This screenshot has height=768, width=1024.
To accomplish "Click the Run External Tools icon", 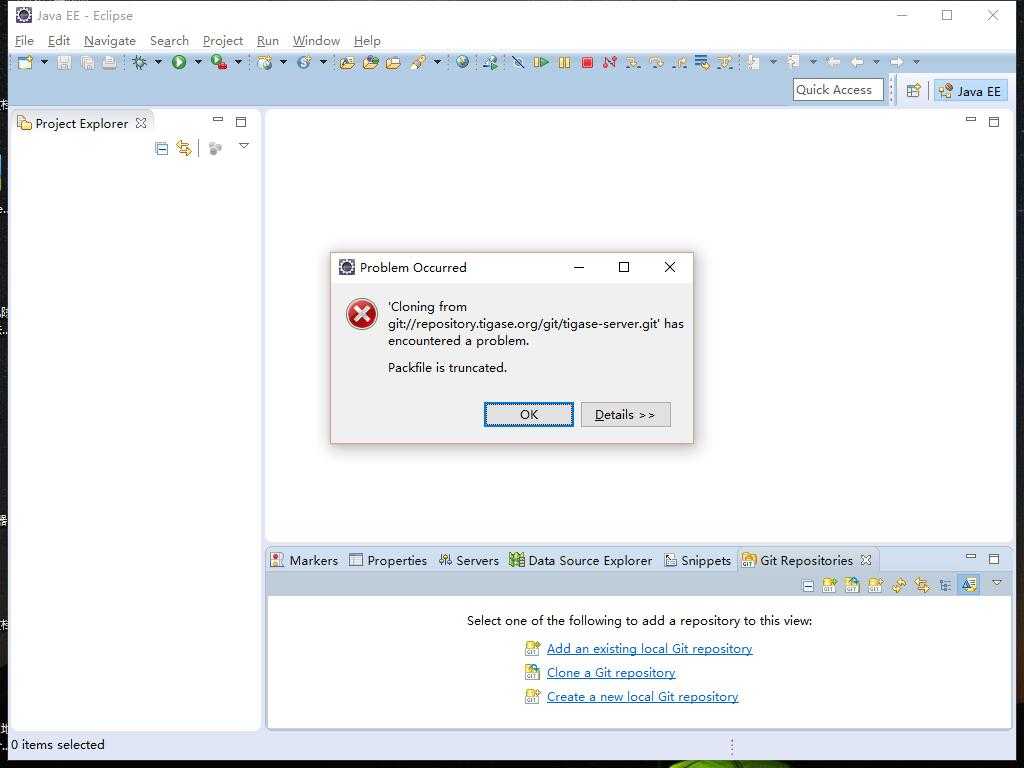I will click(219, 62).
